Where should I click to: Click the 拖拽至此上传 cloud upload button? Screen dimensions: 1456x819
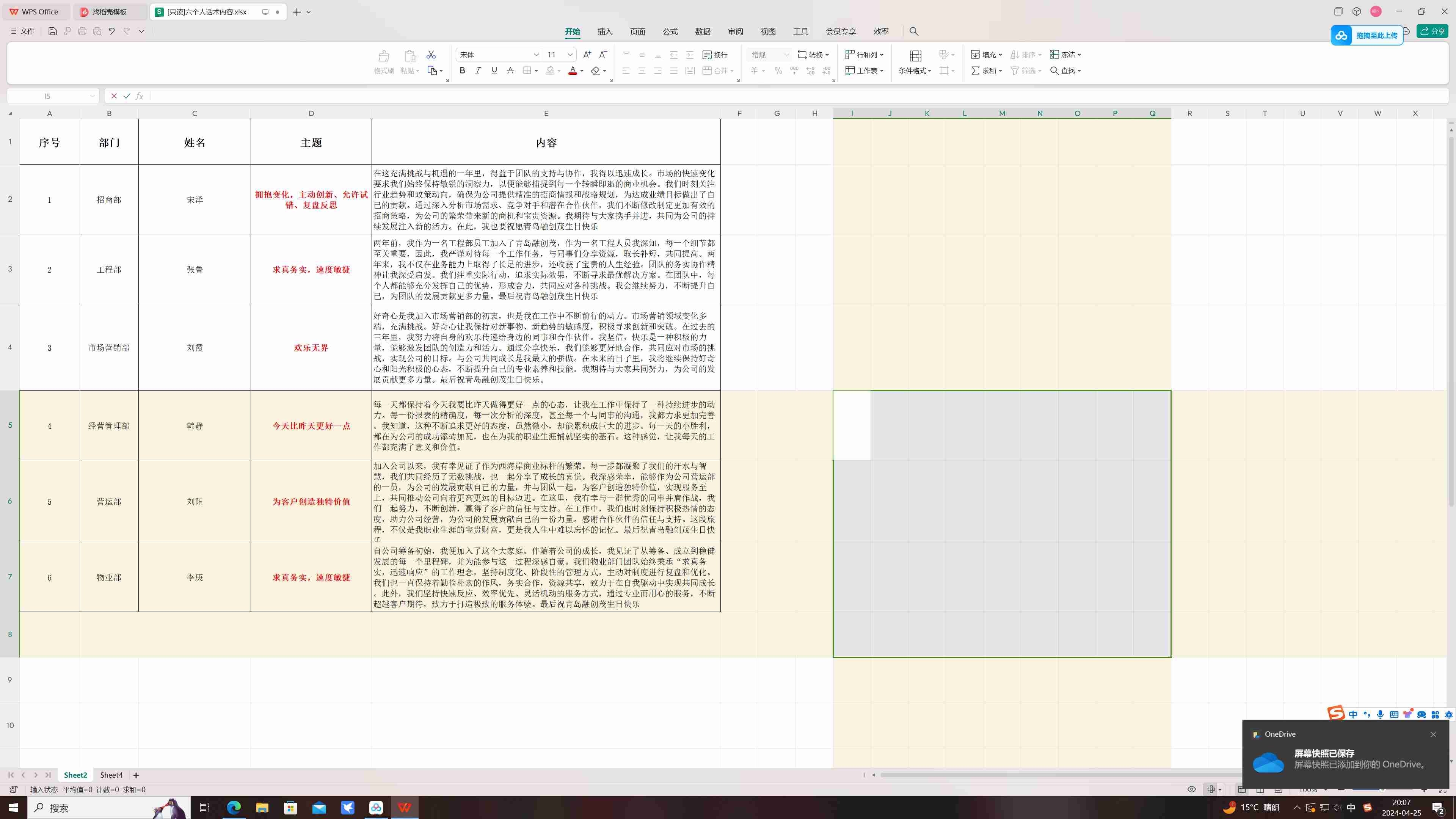[1367, 35]
